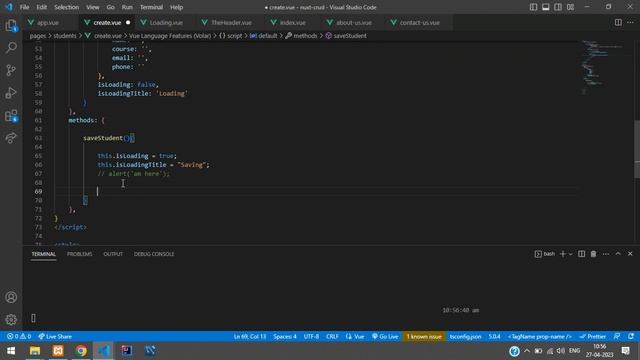
Task: Expand the students breadcrumb
Action: coord(65,36)
